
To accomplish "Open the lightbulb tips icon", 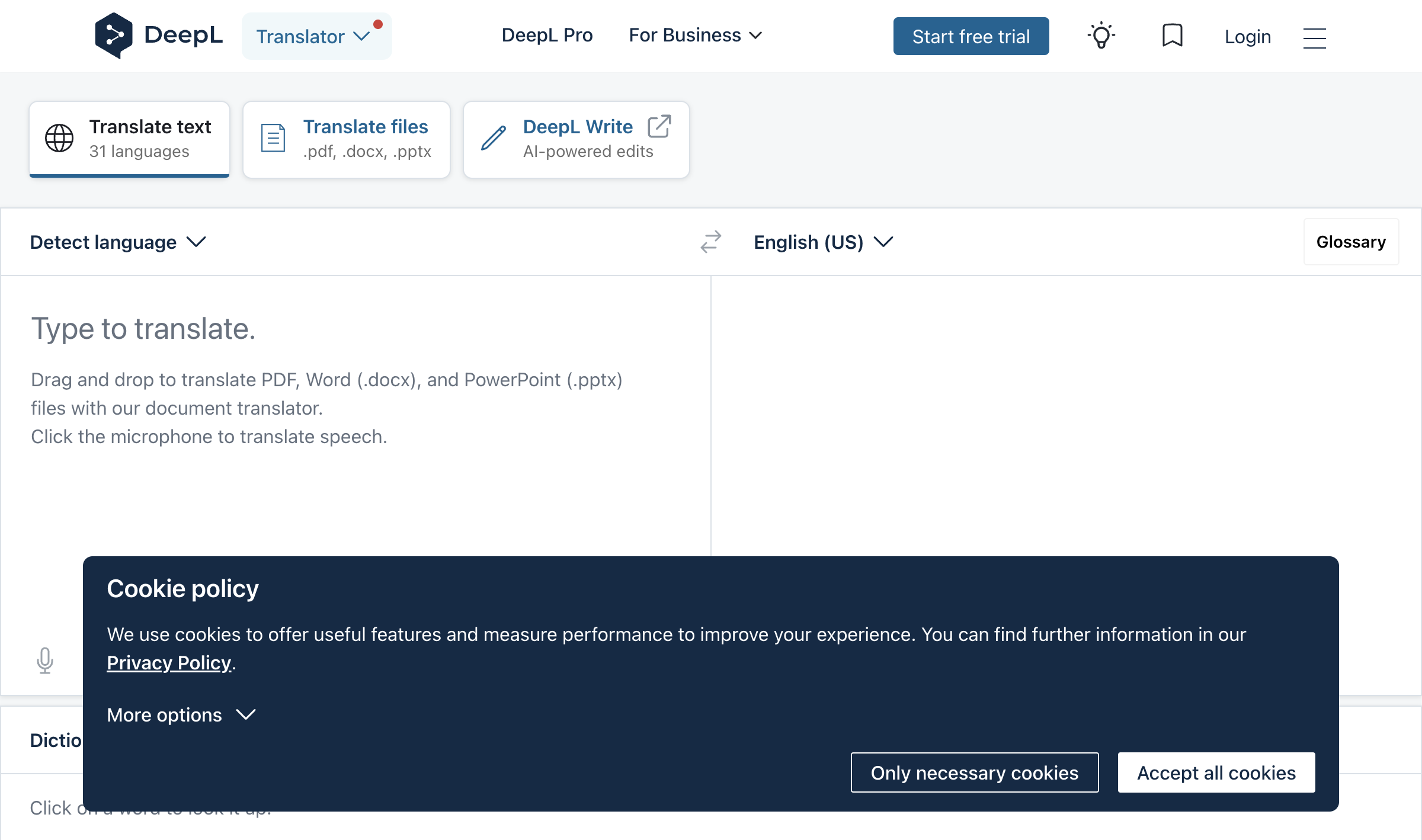I will 1101,36.
